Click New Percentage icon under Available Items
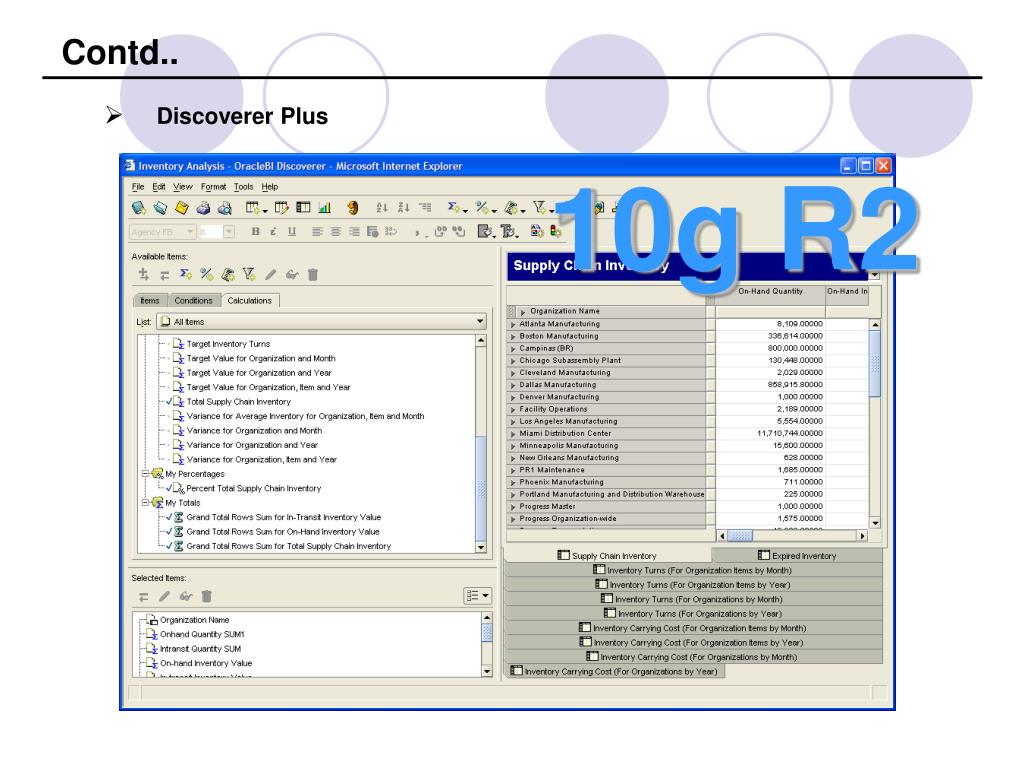This screenshot has height=768, width=1024. tap(206, 274)
